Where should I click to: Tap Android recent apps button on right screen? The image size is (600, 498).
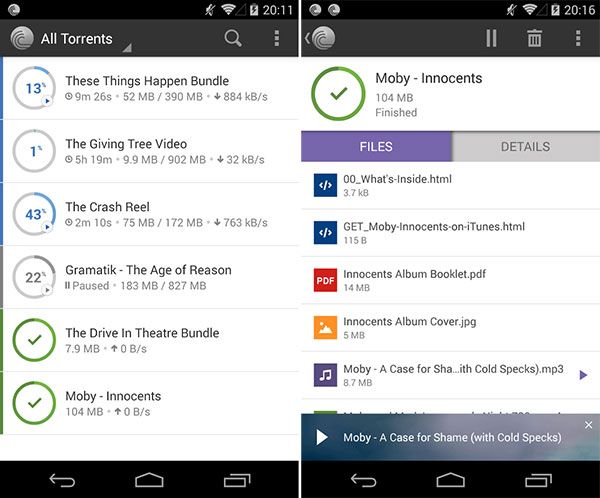538,480
